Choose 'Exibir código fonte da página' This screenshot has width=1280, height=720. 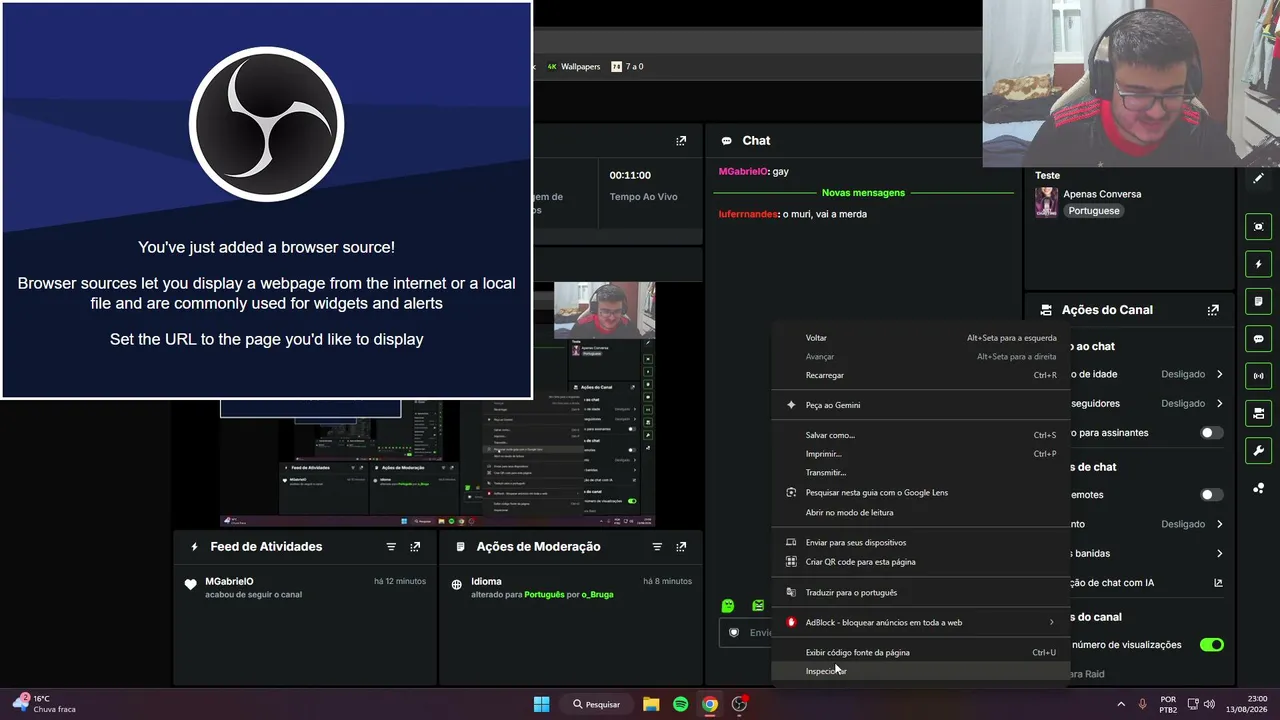click(920, 652)
